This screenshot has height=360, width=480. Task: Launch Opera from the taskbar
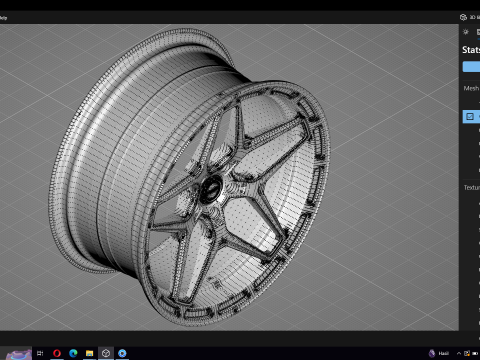pyautogui.click(x=57, y=353)
